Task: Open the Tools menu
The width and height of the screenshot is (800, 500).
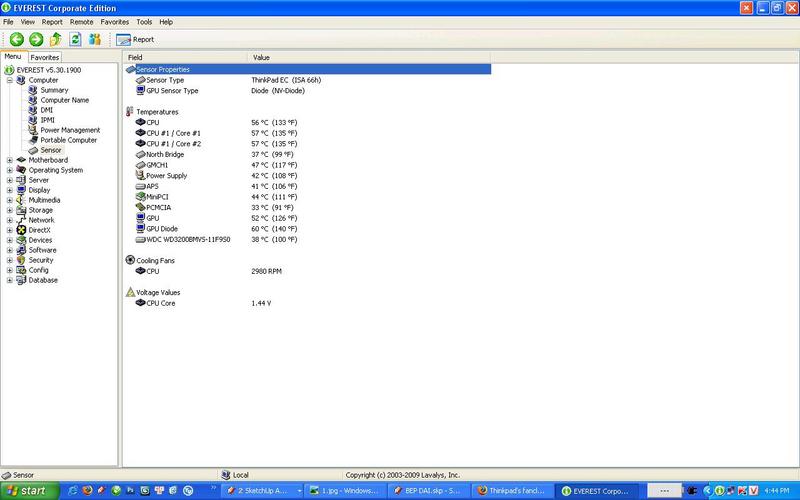Action: [144, 21]
